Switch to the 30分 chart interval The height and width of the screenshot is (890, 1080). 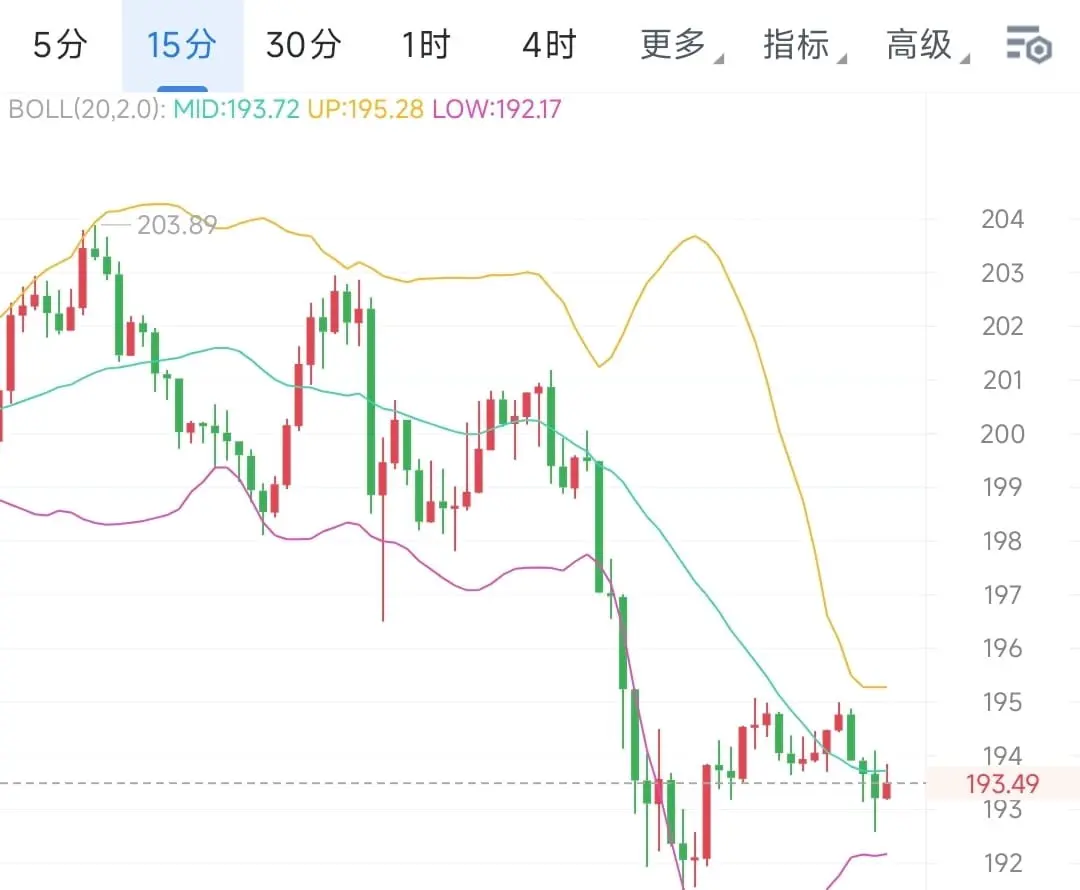(303, 46)
